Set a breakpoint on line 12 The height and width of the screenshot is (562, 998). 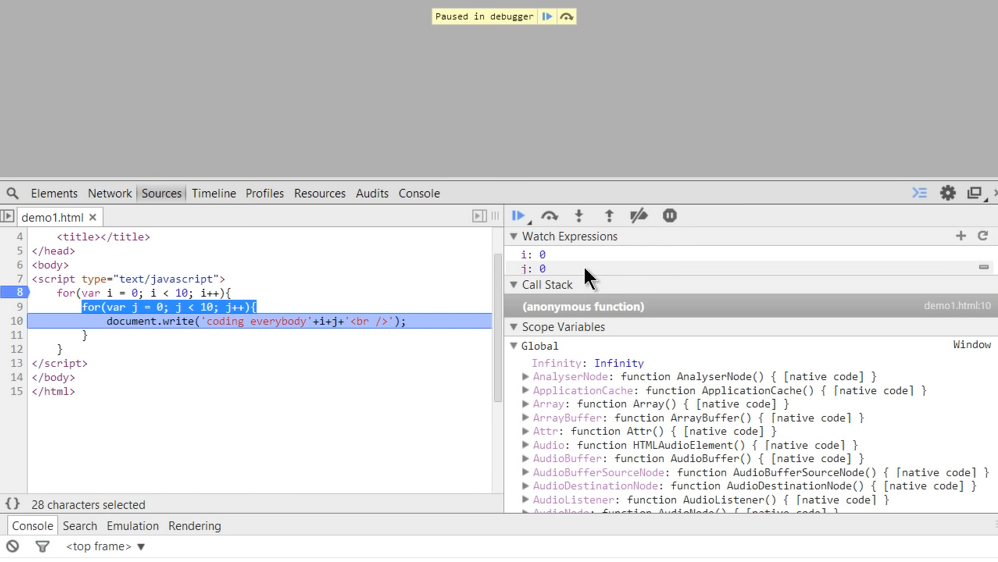point(17,349)
